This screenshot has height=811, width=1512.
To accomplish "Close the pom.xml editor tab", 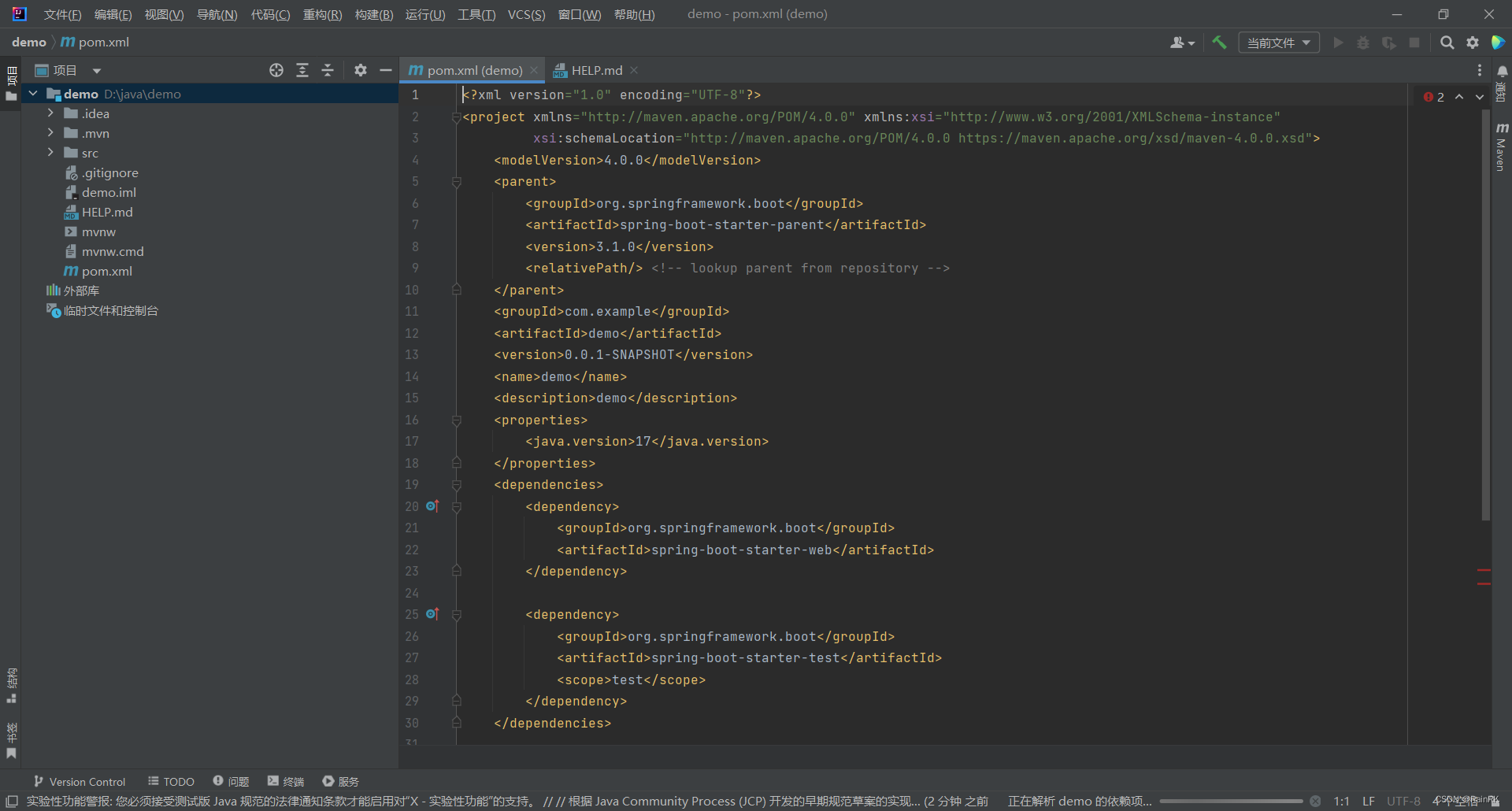I will (x=534, y=70).
